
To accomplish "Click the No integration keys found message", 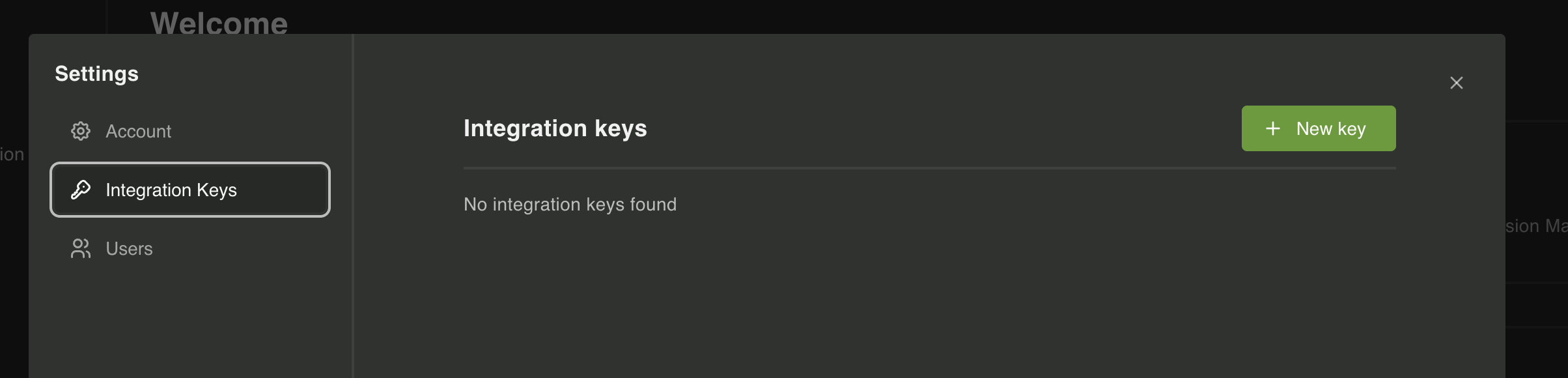I will (570, 204).
